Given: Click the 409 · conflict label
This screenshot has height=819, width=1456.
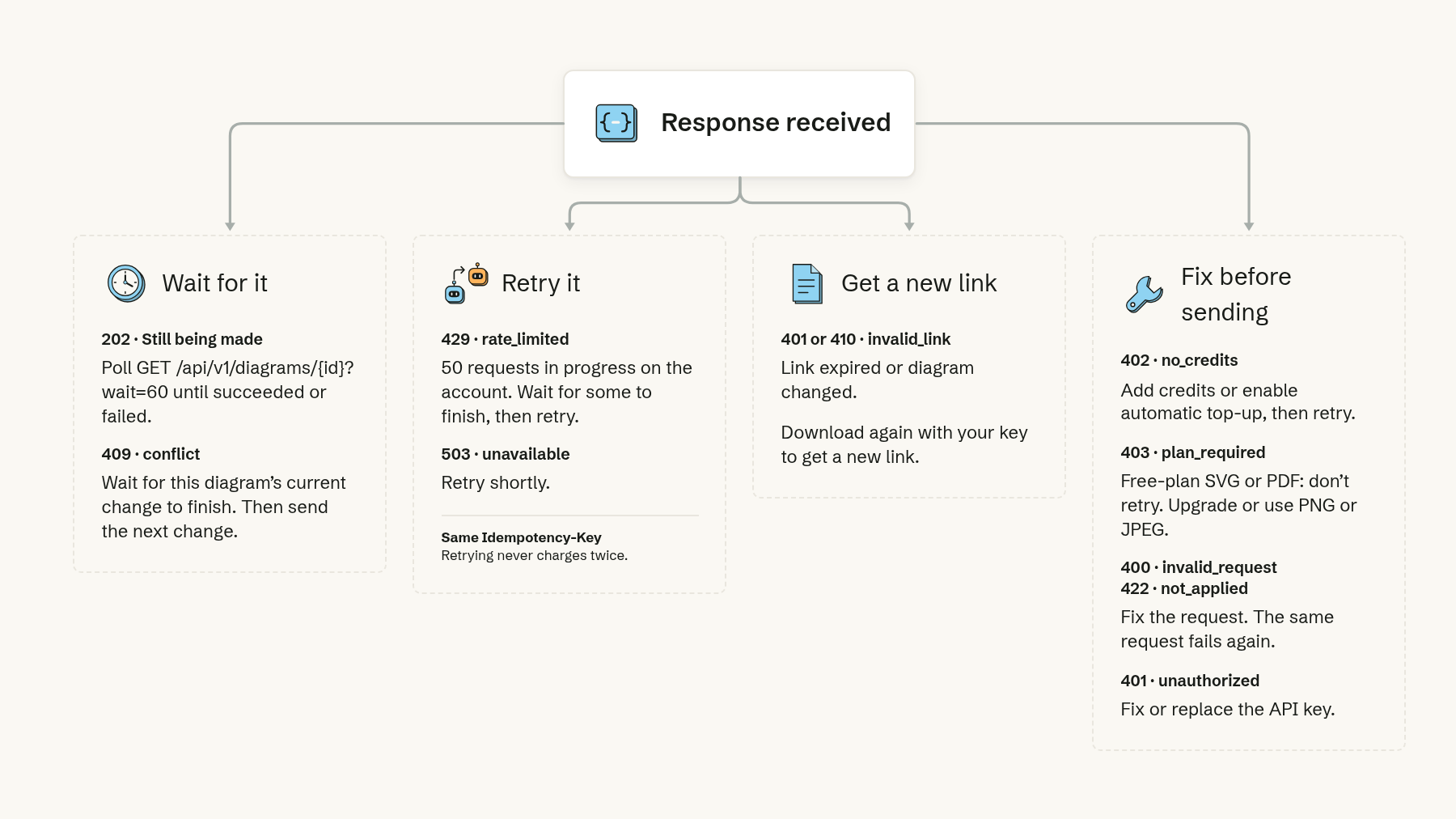Looking at the screenshot, I should click(x=150, y=454).
